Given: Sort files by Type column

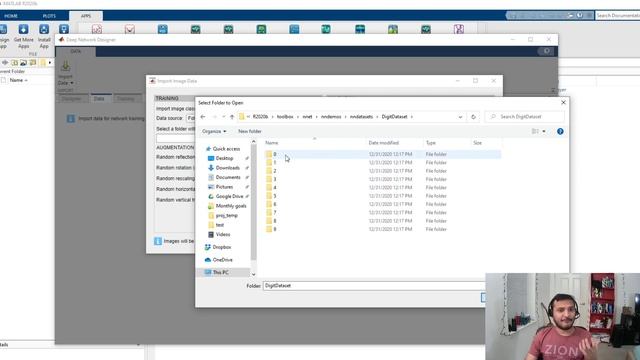Looking at the screenshot, I should coord(431,143).
